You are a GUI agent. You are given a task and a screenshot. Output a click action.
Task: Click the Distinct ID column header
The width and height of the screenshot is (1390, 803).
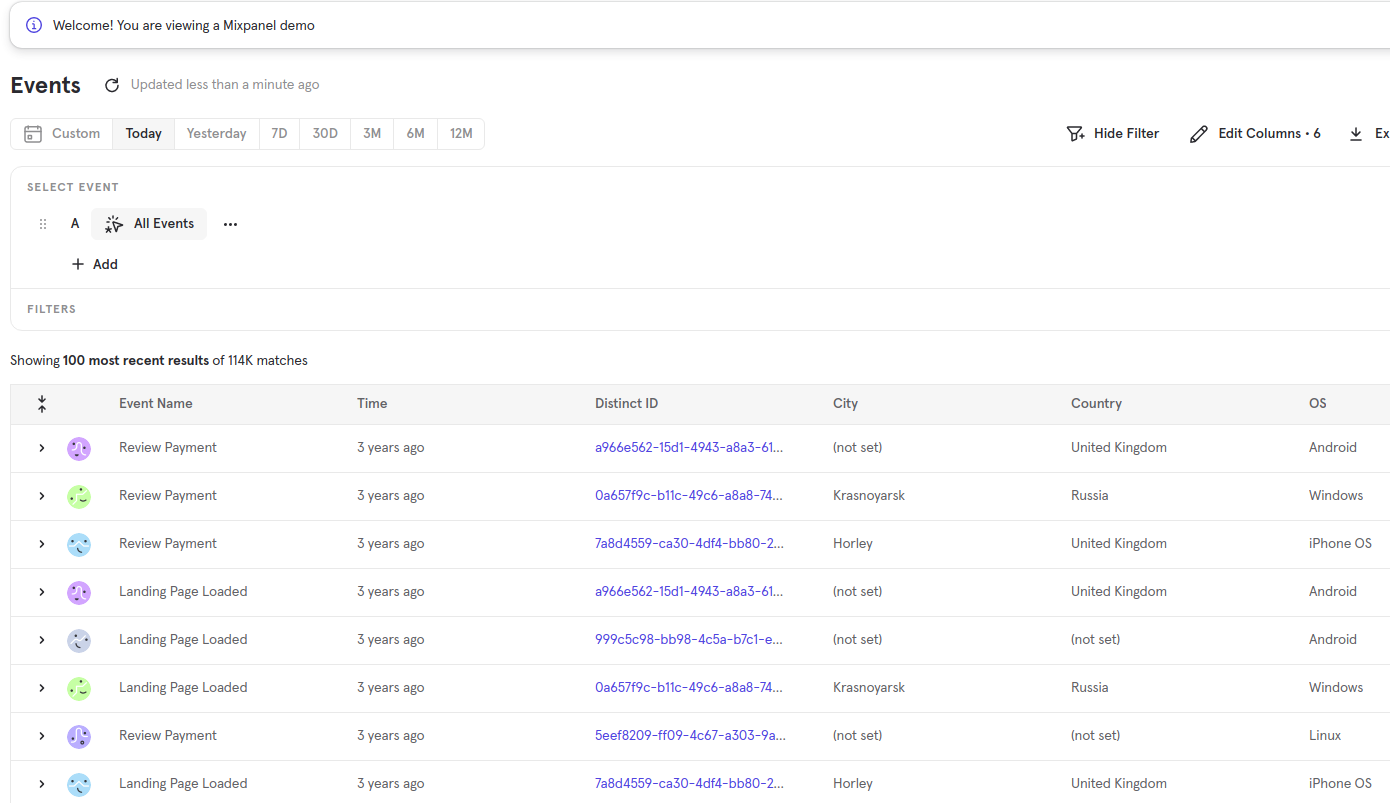(x=627, y=404)
